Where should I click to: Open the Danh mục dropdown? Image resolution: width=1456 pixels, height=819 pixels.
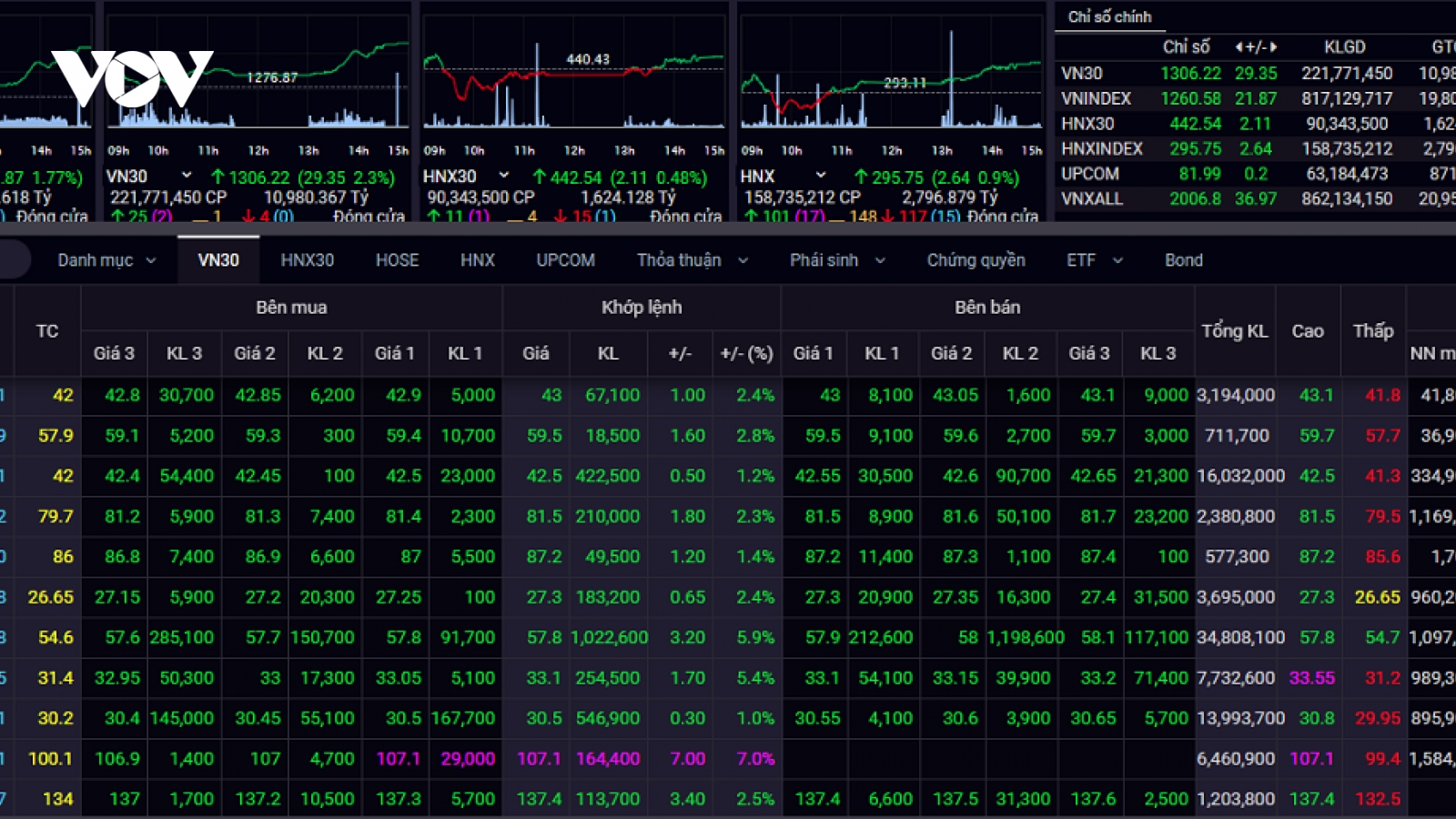[x=106, y=260]
